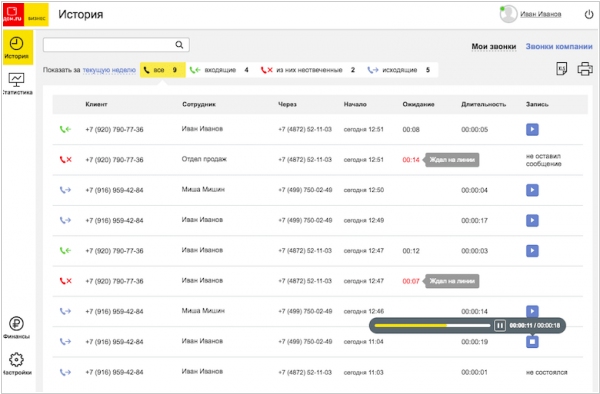
Task: Click the power logout icon
Action: pos(589,15)
